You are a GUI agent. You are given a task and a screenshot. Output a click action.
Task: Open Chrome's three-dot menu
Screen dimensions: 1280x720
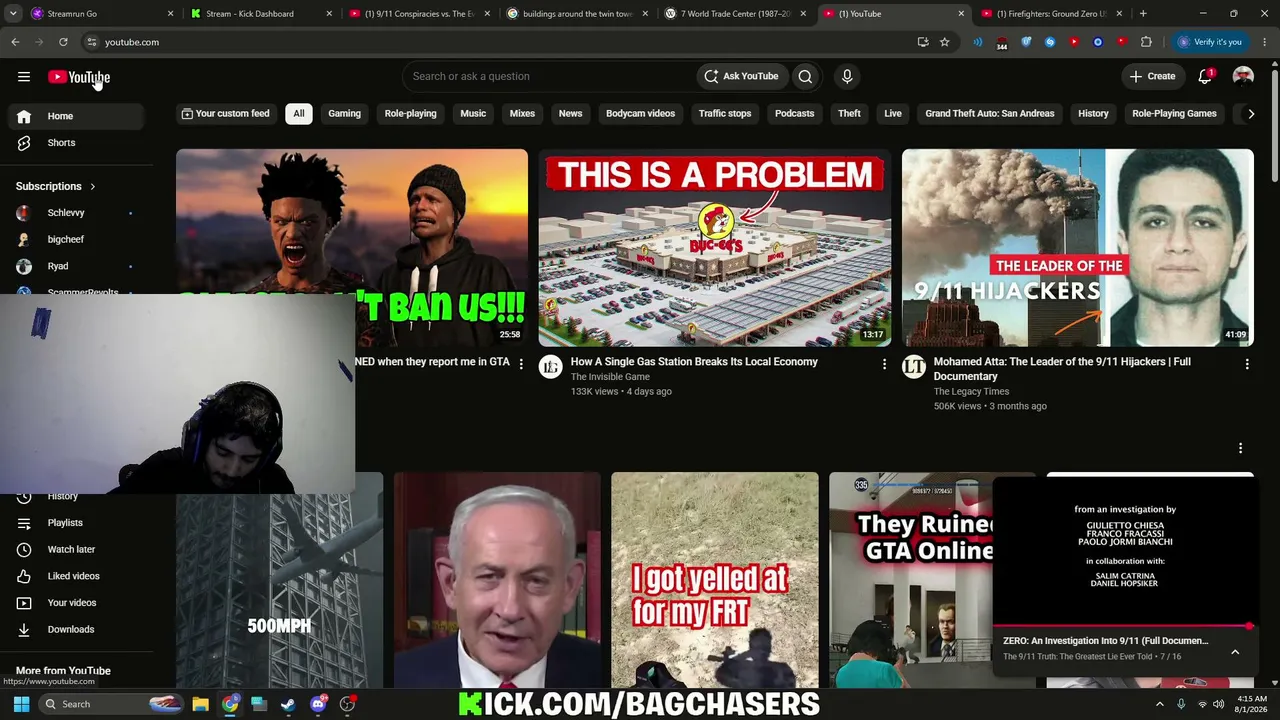(x=1265, y=42)
